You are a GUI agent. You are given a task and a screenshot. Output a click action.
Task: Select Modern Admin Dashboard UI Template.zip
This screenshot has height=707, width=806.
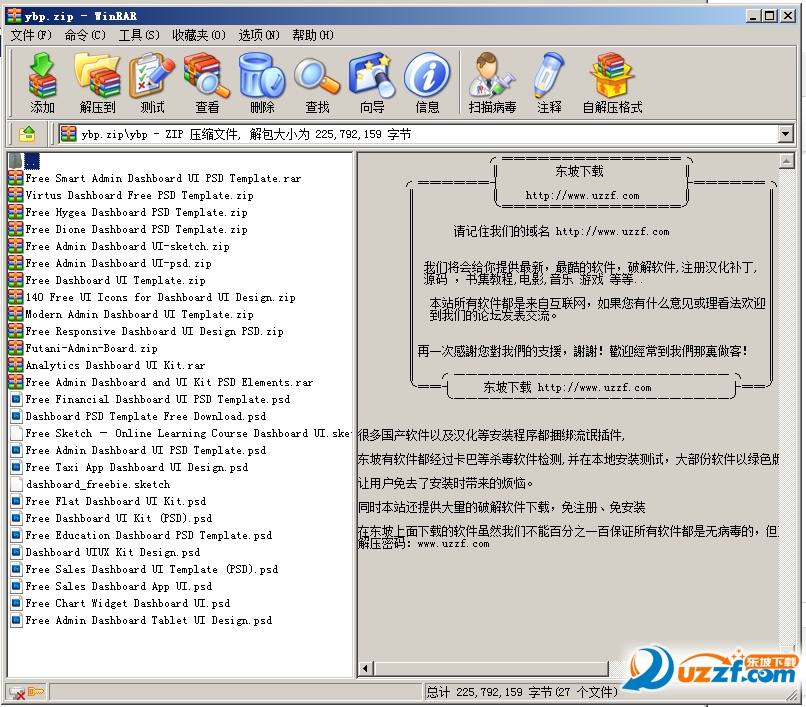coord(139,314)
